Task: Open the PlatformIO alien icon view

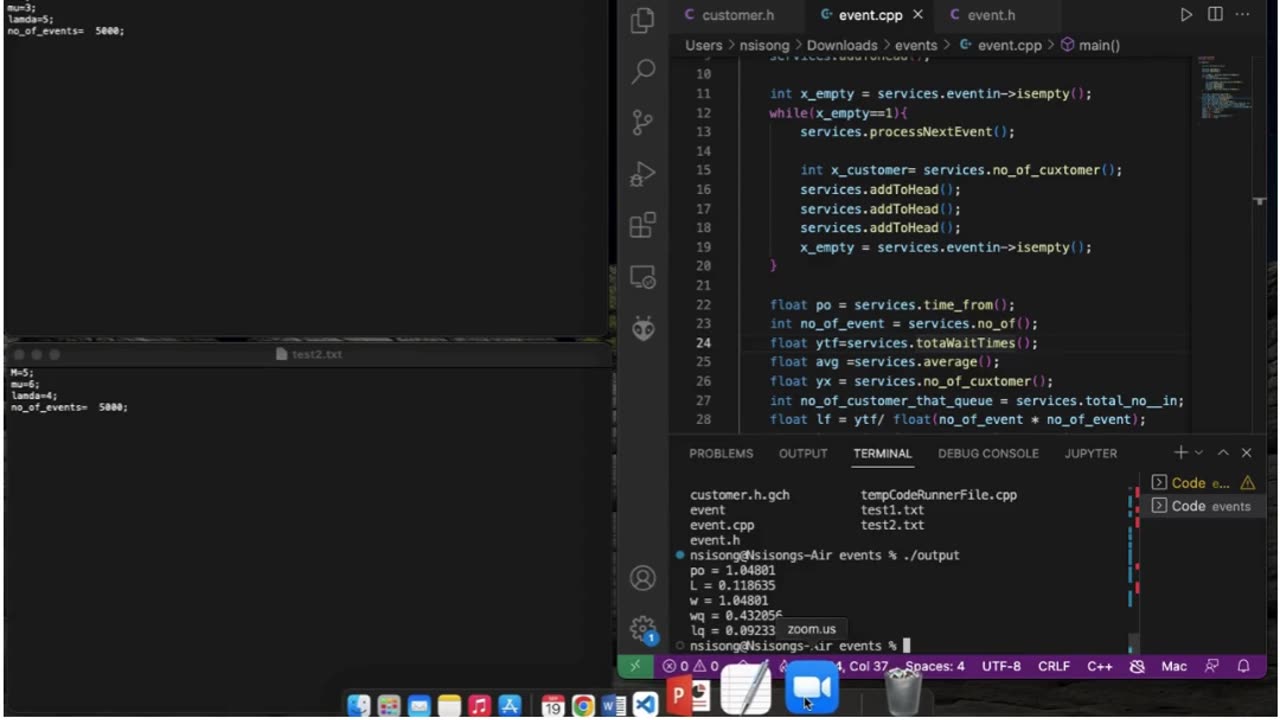Action: point(643,328)
